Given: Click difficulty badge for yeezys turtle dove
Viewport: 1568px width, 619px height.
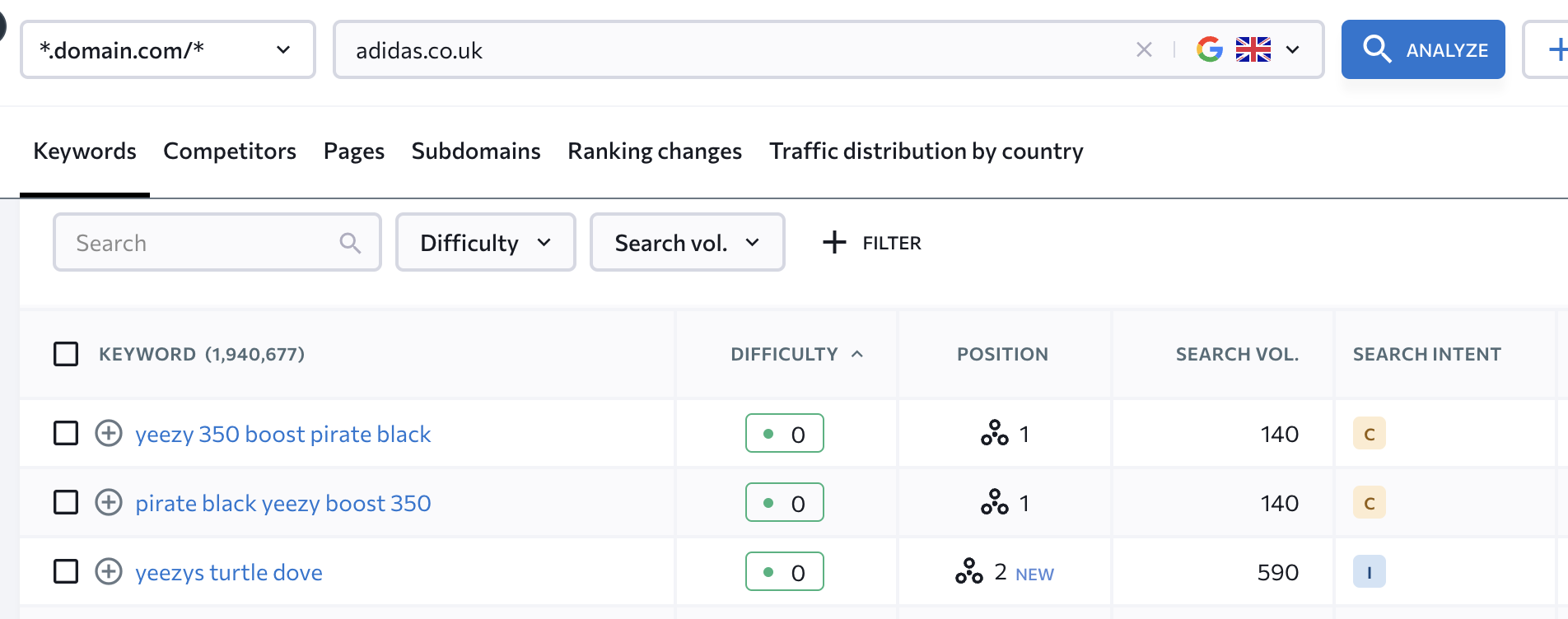Looking at the screenshot, I should [x=785, y=571].
